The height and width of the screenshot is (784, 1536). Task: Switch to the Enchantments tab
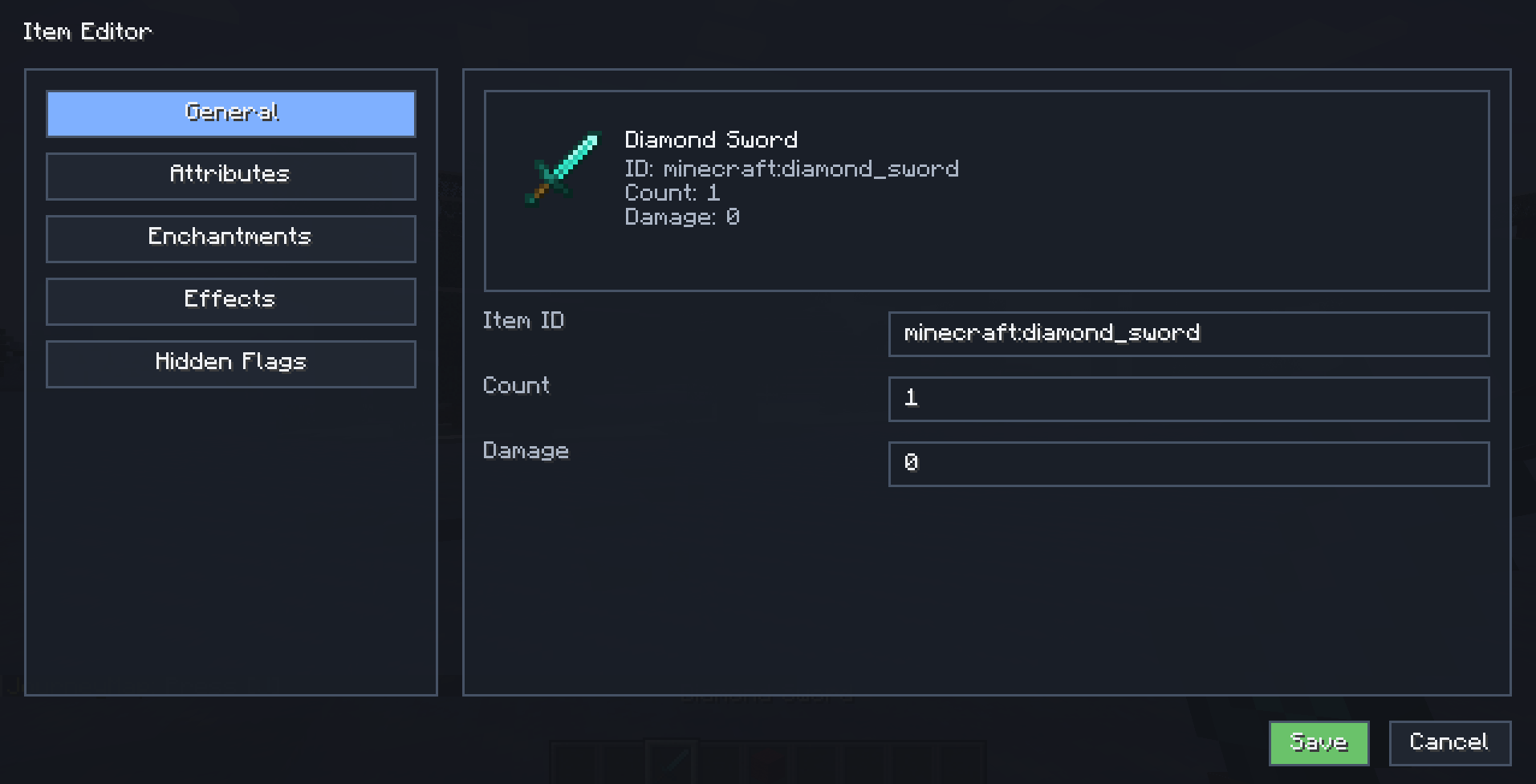231,238
